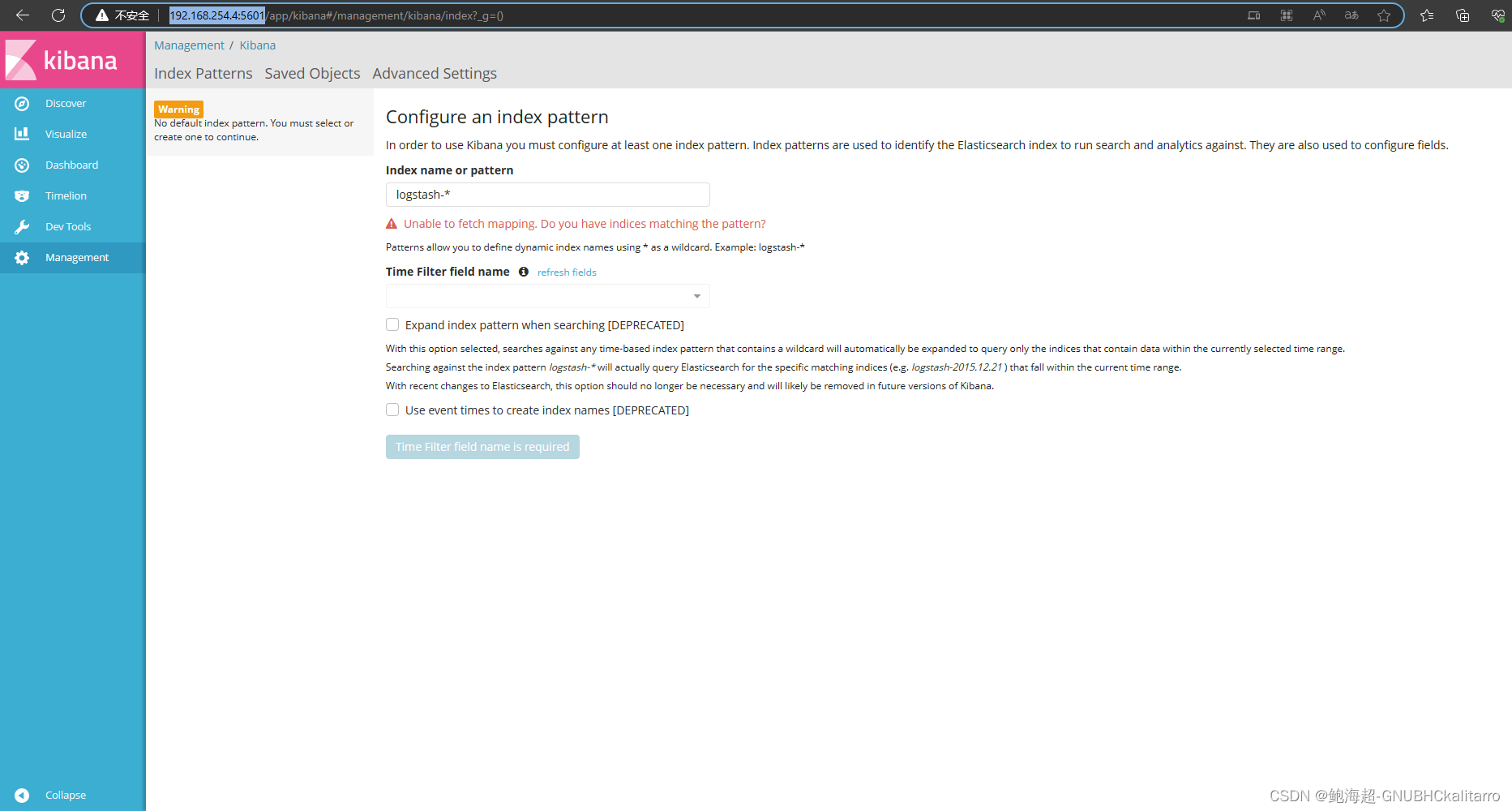The height and width of the screenshot is (811, 1512).
Task: Click the browser essentials heart icon
Action: (x=1497, y=15)
